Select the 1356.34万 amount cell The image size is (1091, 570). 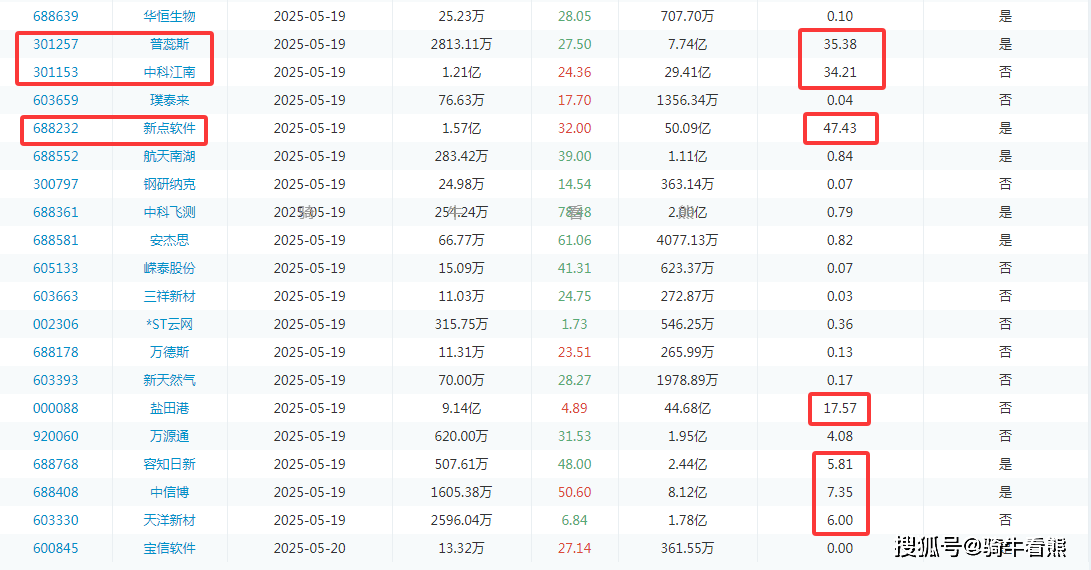point(687,100)
